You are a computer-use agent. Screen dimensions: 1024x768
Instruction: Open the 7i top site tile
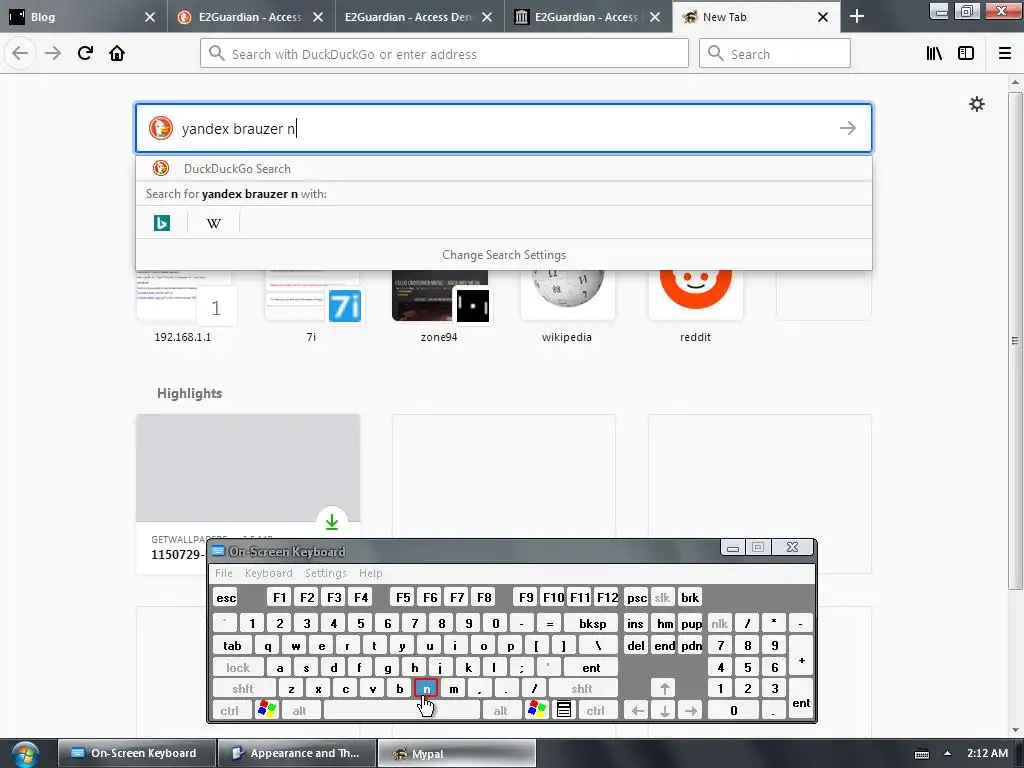[x=312, y=307]
